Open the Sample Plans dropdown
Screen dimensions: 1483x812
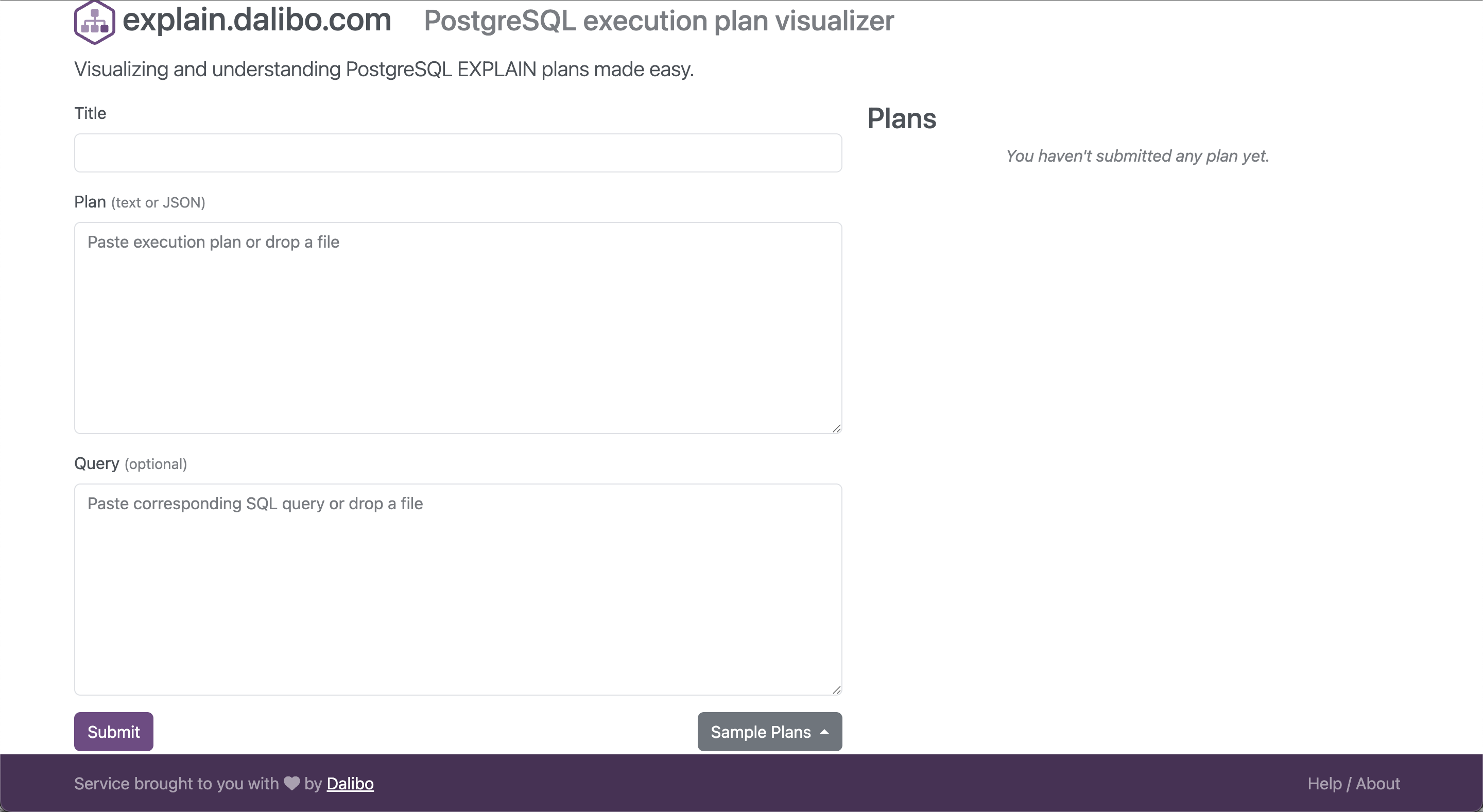click(x=769, y=732)
